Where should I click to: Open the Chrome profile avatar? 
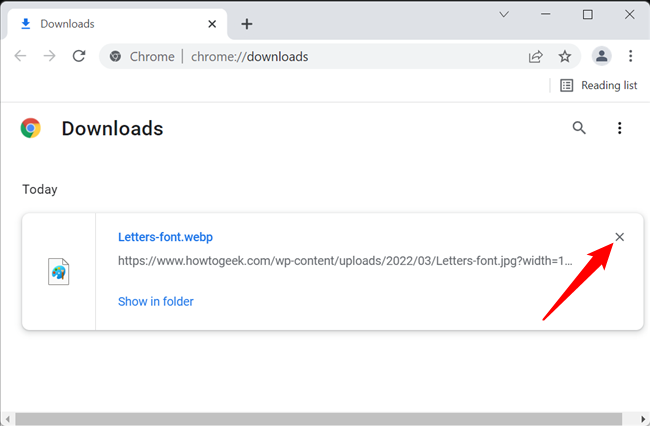pos(601,56)
